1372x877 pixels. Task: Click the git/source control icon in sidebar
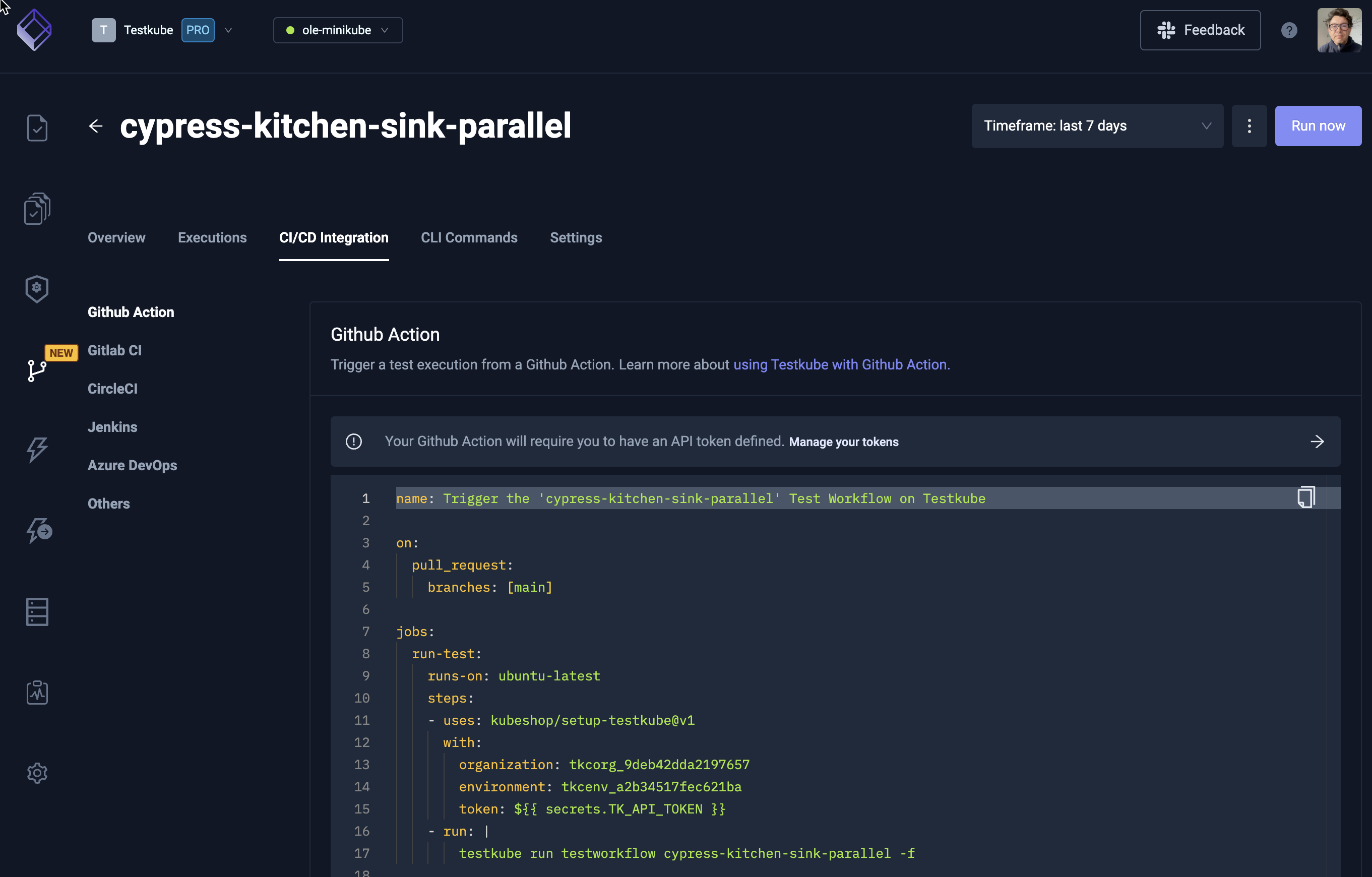coord(36,369)
